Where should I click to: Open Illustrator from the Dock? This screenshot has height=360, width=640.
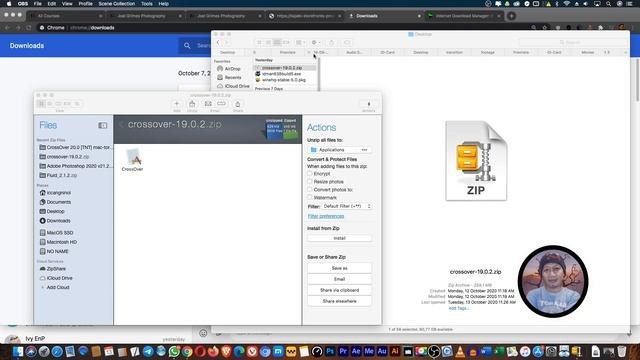pos(395,351)
